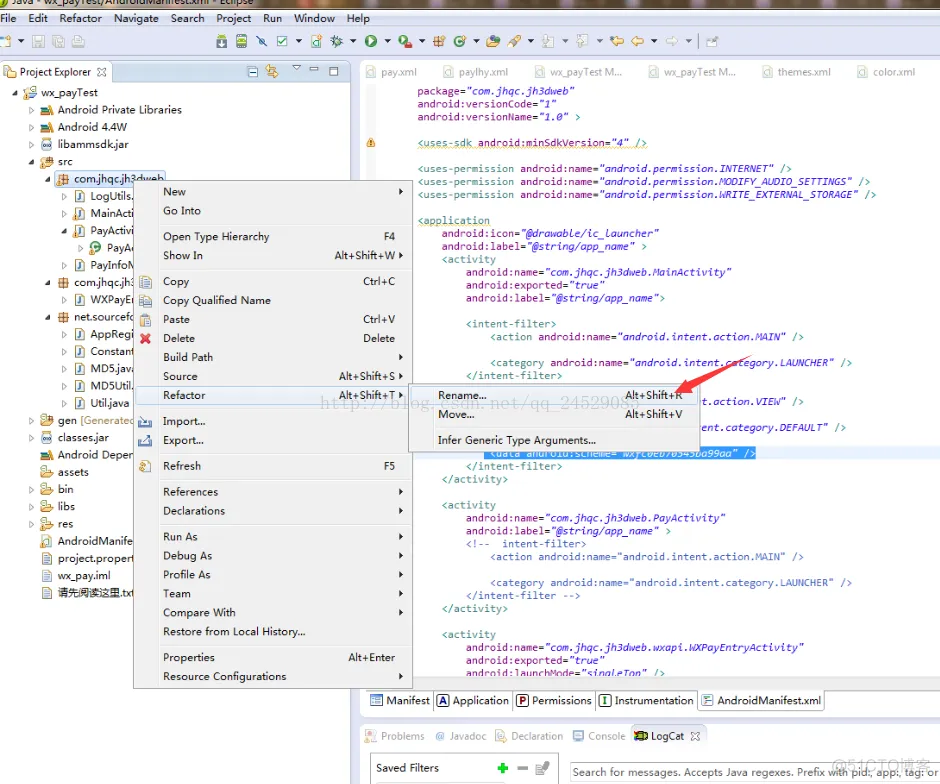
Task: Open the Android Virtual Device Manager icon
Action: point(241,41)
